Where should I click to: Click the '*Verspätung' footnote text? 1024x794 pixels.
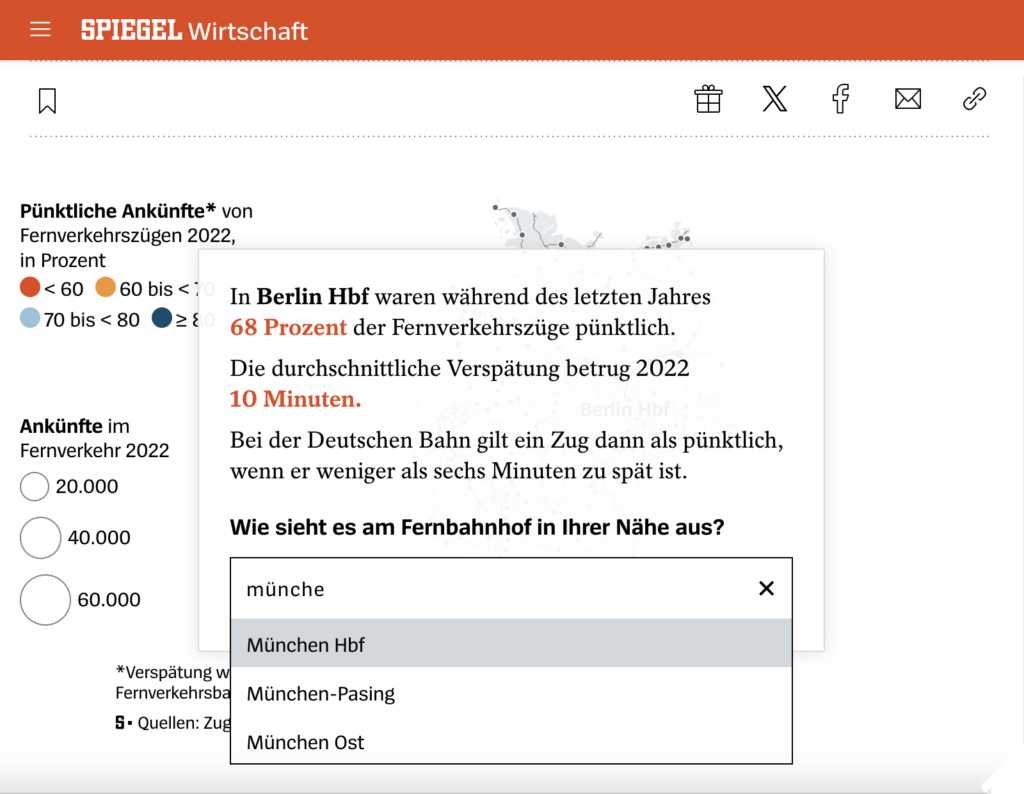pyautogui.click(x=164, y=672)
